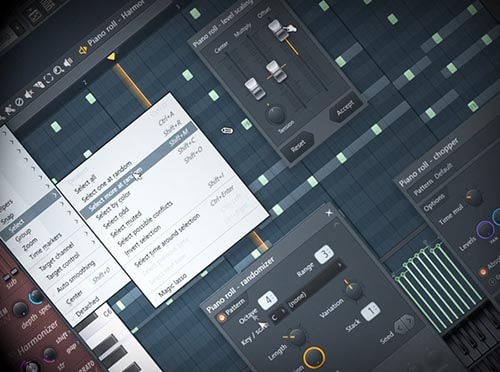Click the yellow playhead marker on the timeline
The height and width of the screenshot is (372, 500).
tap(111, 57)
